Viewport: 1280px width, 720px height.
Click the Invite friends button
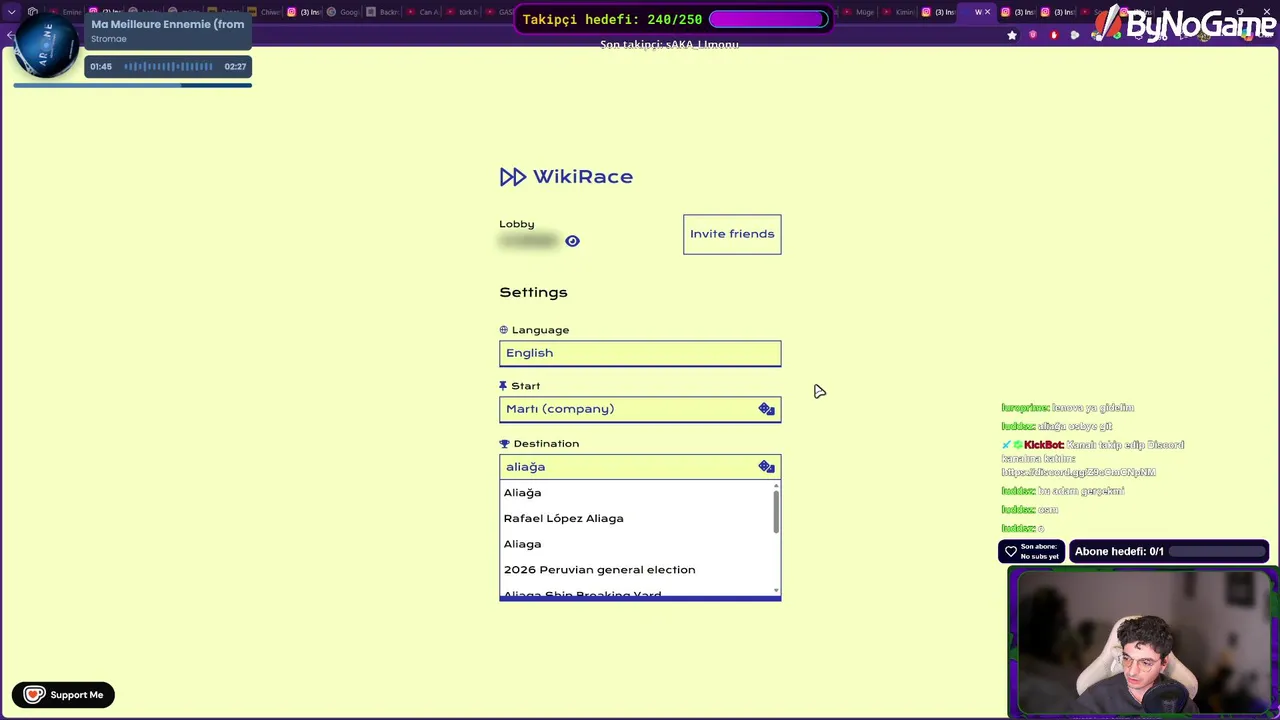click(x=732, y=234)
